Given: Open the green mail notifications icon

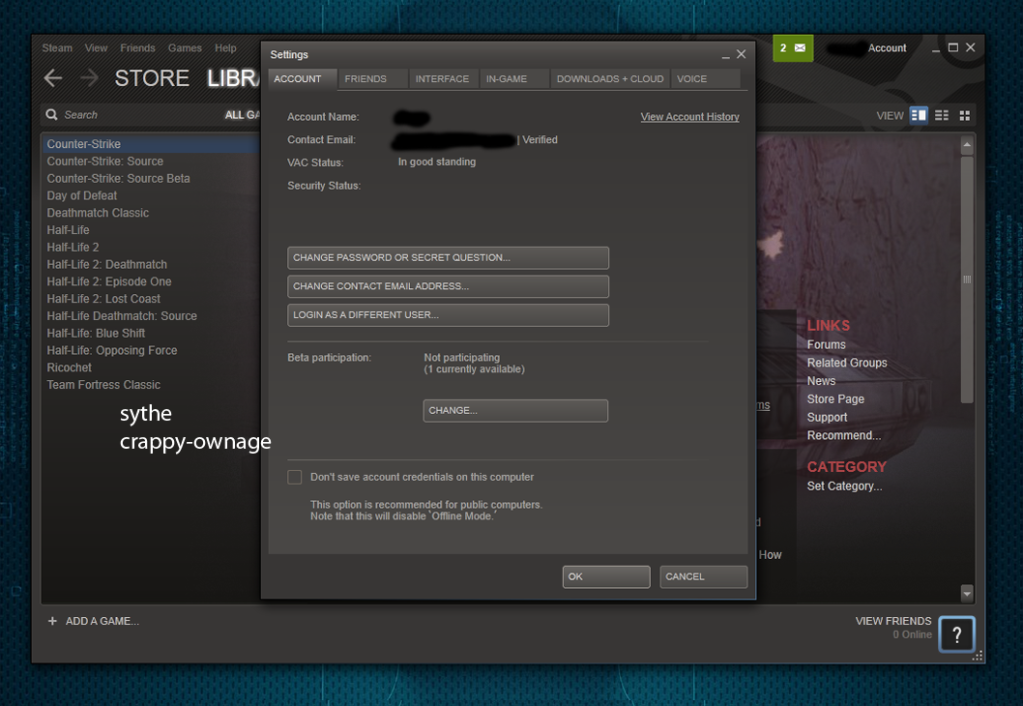Looking at the screenshot, I should (x=793, y=48).
